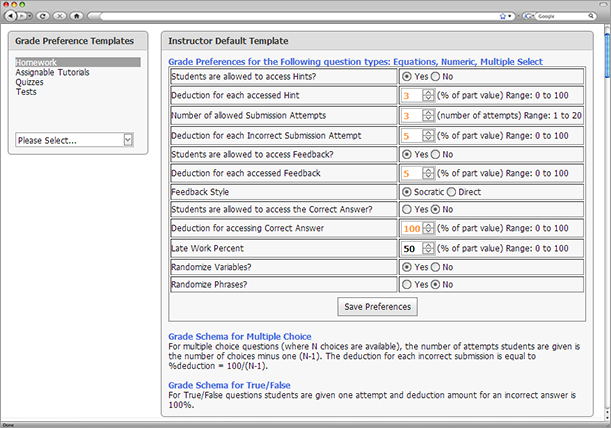This screenshot has width=611, height=428.
Task: Click the bookmark star in address bar
Action: pyautogui.click(x=503, y=16)
